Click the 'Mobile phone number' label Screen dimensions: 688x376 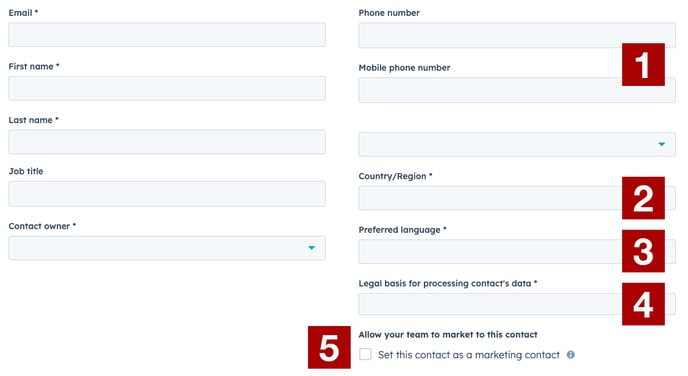[404, 68]
